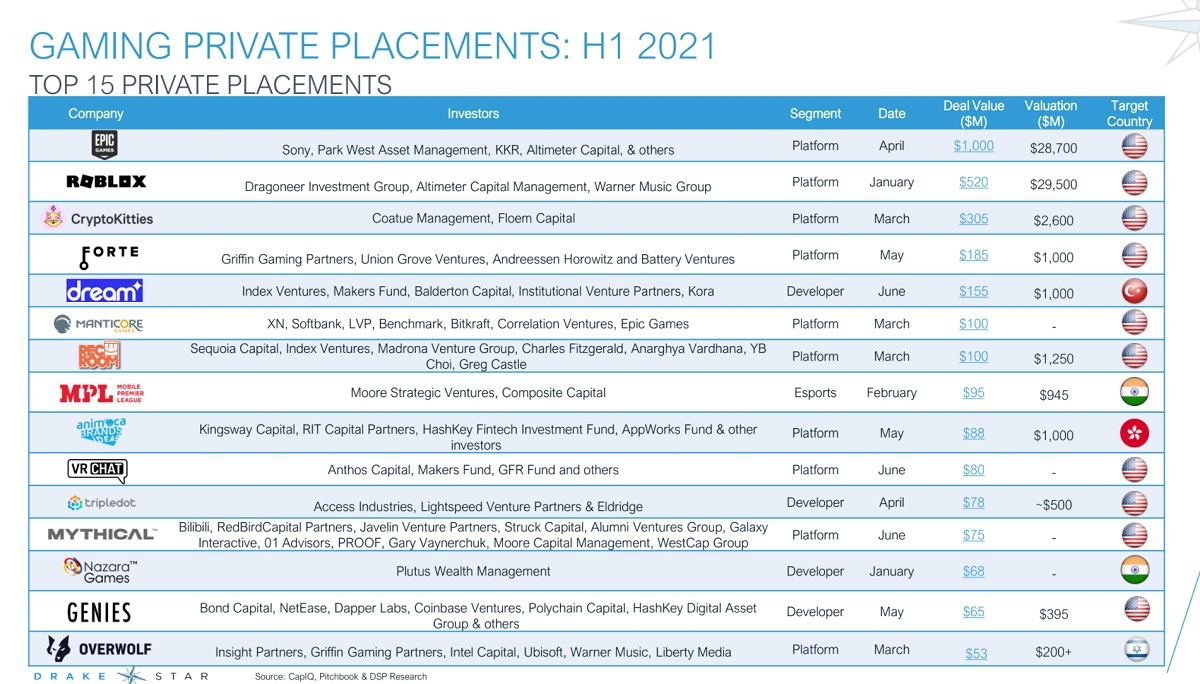Click the Roblox logo
Viewport: 1200px width, 684px height.
[106, 181]
